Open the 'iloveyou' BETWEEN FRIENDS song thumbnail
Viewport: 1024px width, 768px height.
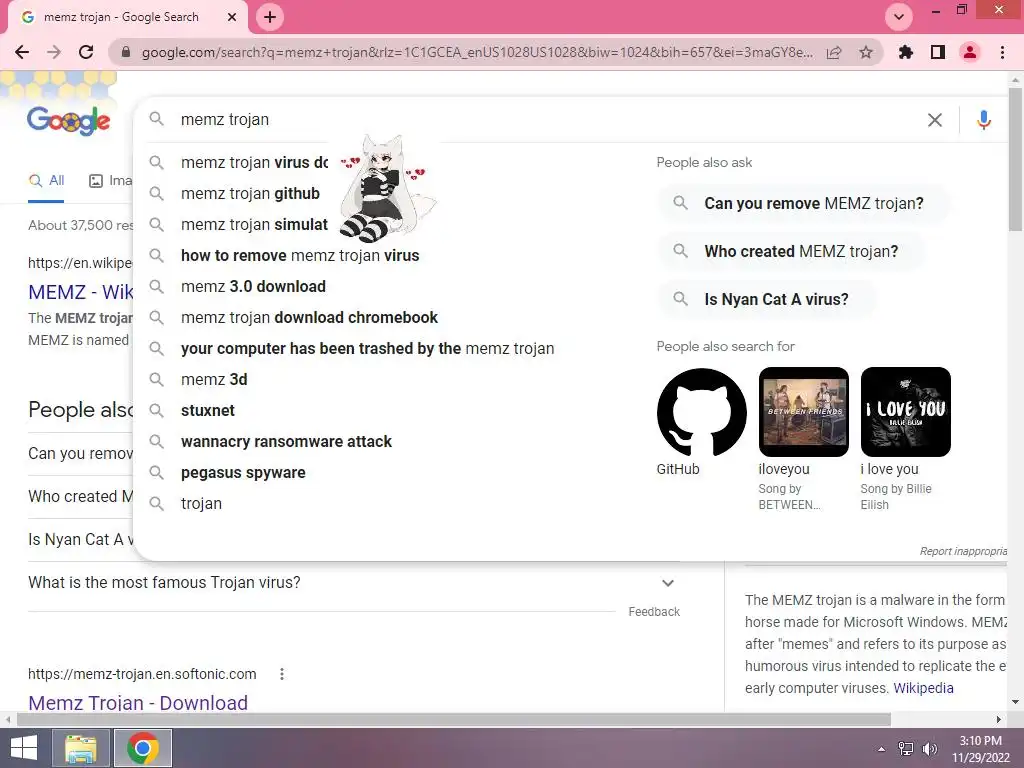pyautogui.click(x=803, y=412)
